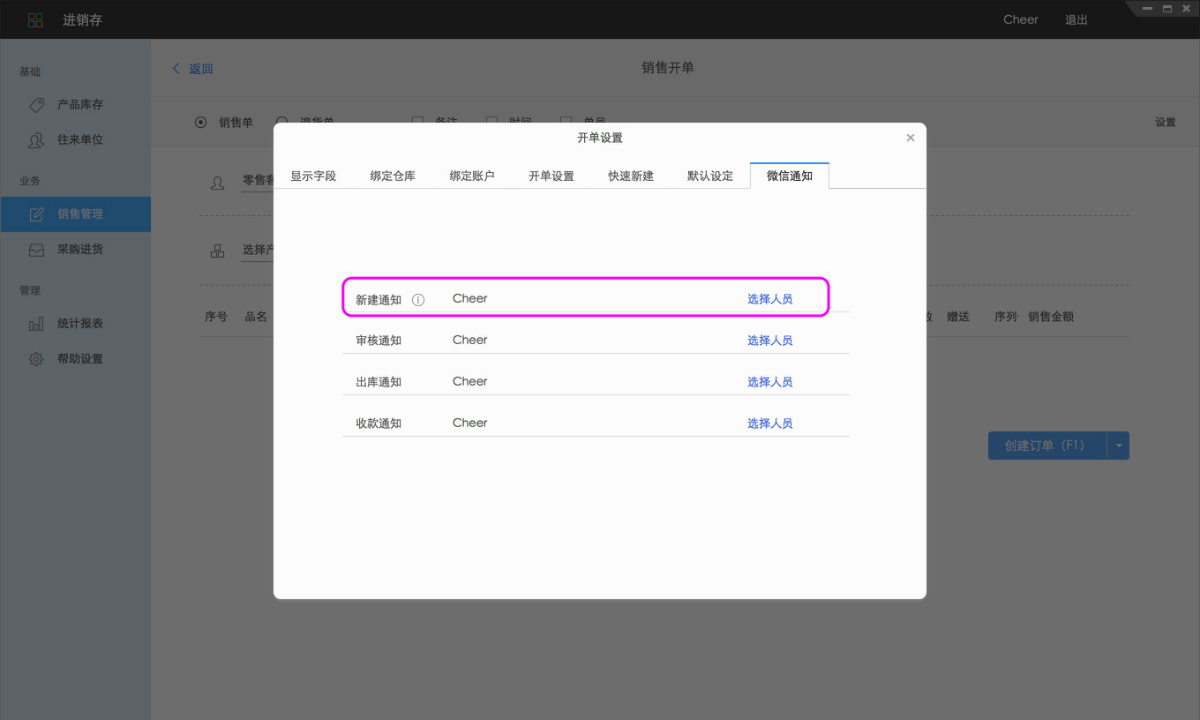Image resolution: width=1200 pixels, height=720 pixels.
Task: Click the 基础 sidebar section heading
Action: pyautogui.click(x=30, y=72)
